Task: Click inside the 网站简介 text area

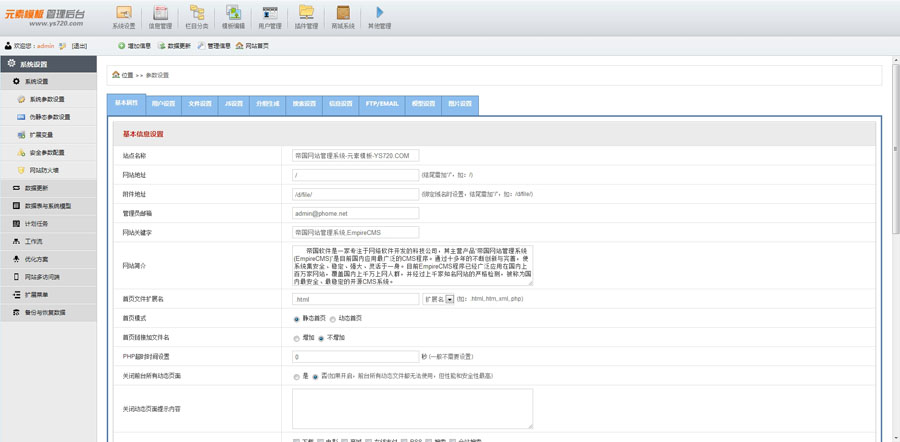Action: (412, 266)
